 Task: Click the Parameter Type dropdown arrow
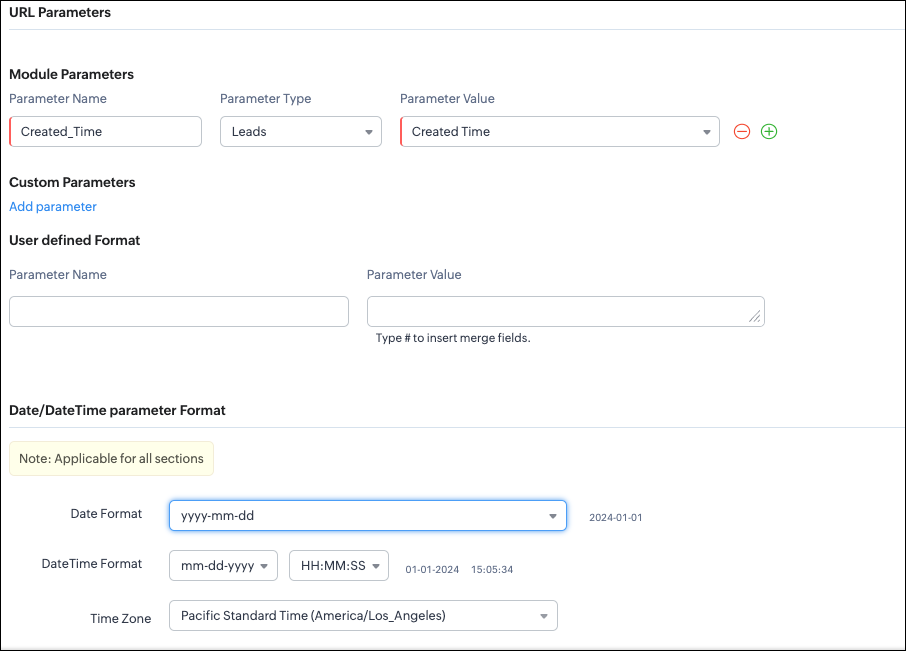coord(369,132)
